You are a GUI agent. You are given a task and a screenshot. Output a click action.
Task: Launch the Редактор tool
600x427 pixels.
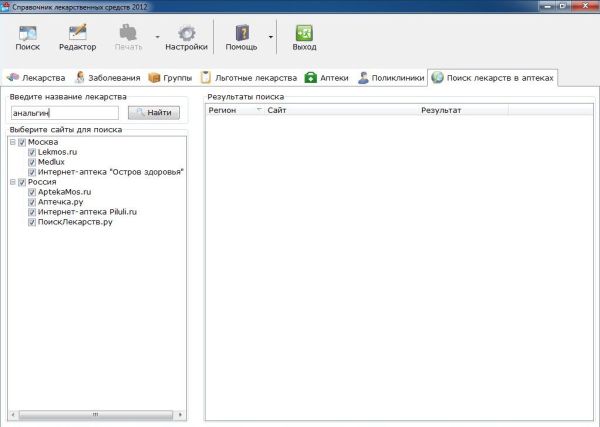(78, 37)
